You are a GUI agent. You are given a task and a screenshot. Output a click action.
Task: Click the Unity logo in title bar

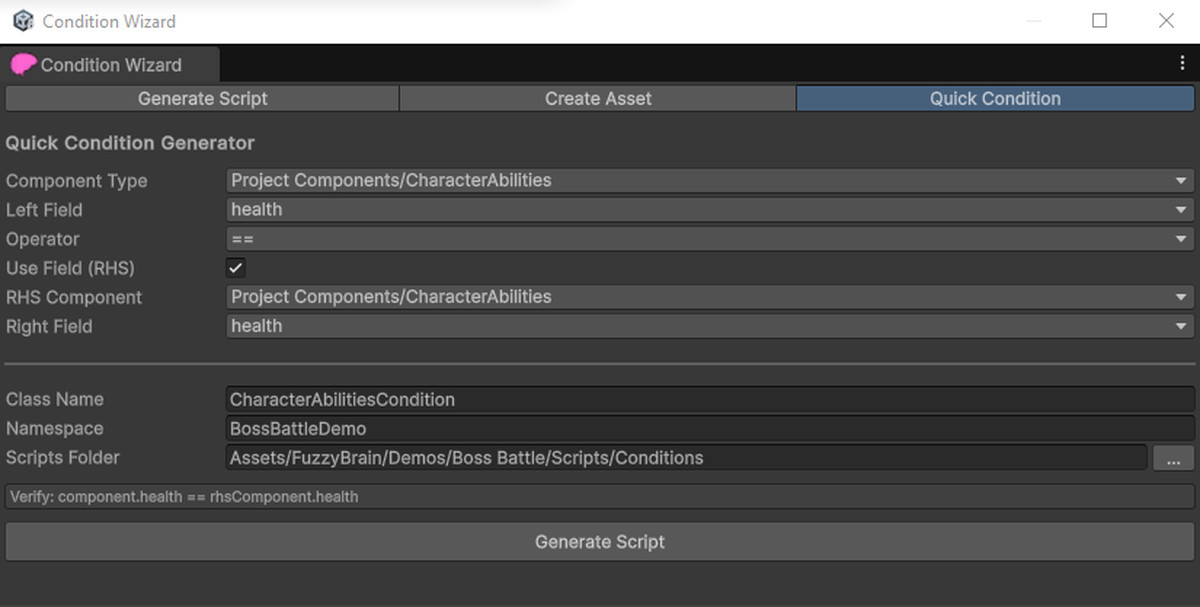(23, 20)
